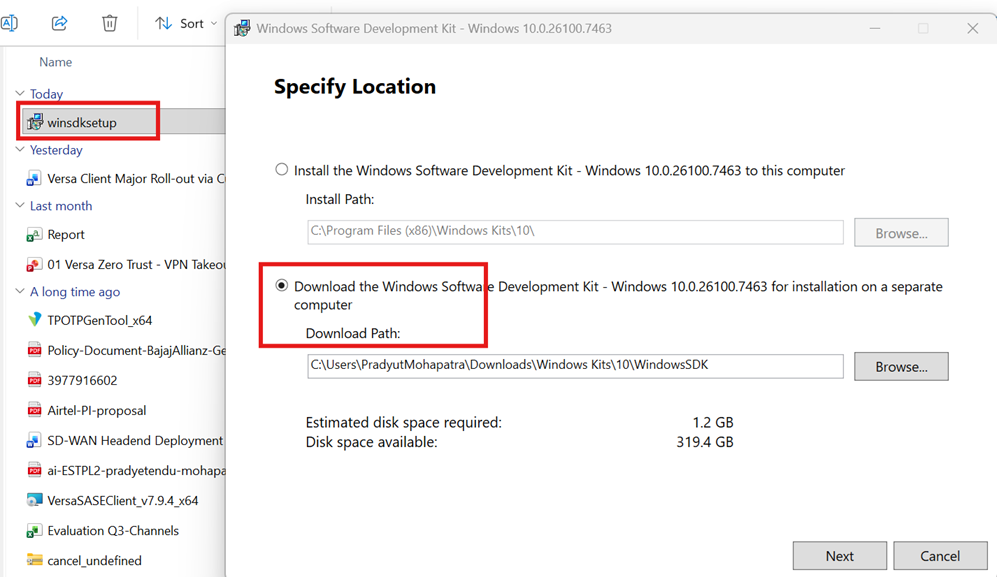Viewport: 997px width, 577px height.
Task: Click the Cancel button
Action: 940,556
